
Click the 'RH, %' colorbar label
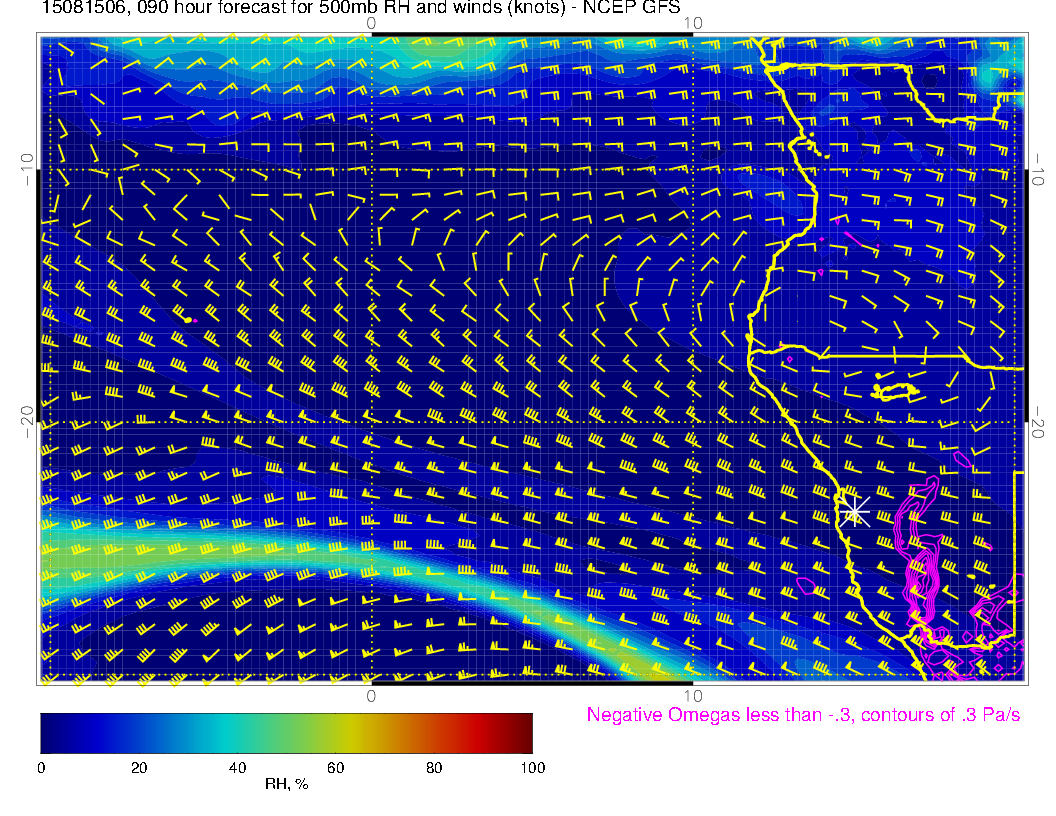pos(286,784)
